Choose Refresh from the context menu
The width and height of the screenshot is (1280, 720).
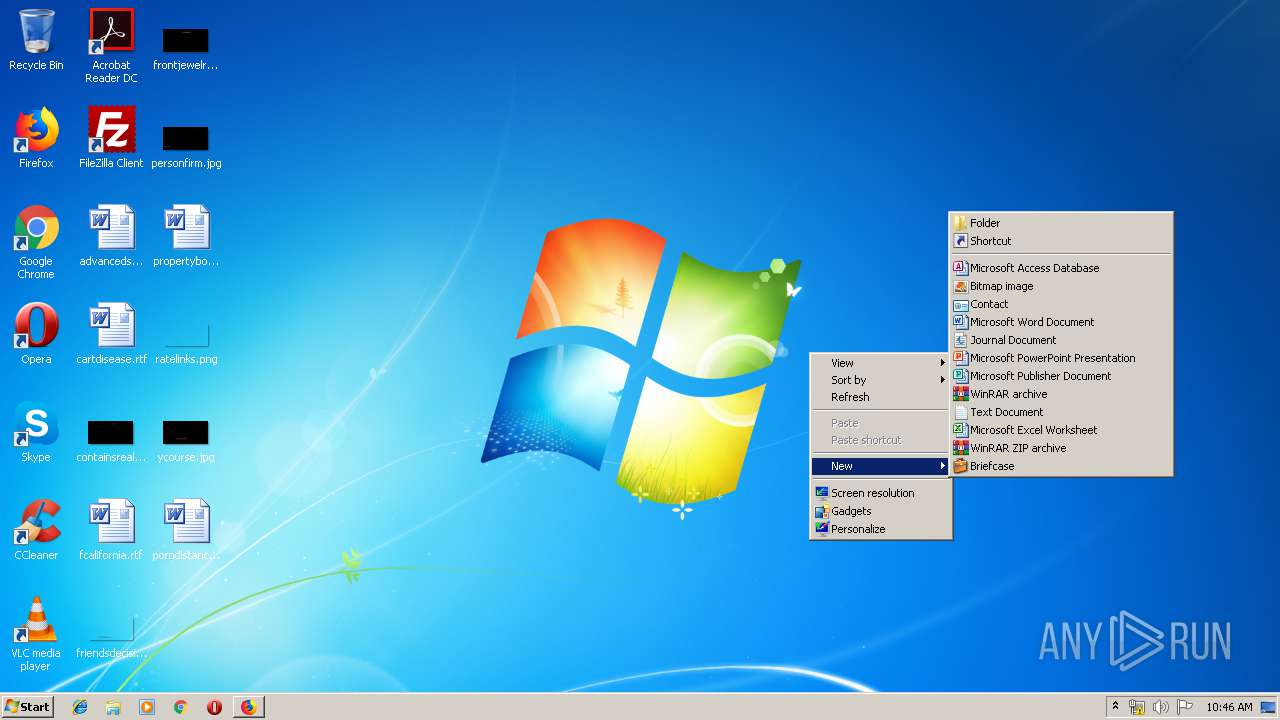pyautogui.click(x=880, y=397)
